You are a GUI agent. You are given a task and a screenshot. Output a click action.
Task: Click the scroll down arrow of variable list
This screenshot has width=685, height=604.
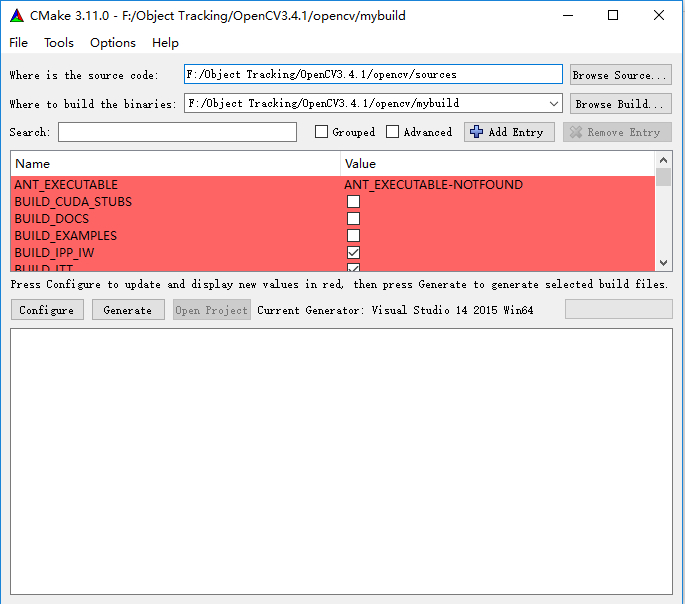[x=663, y=262]
